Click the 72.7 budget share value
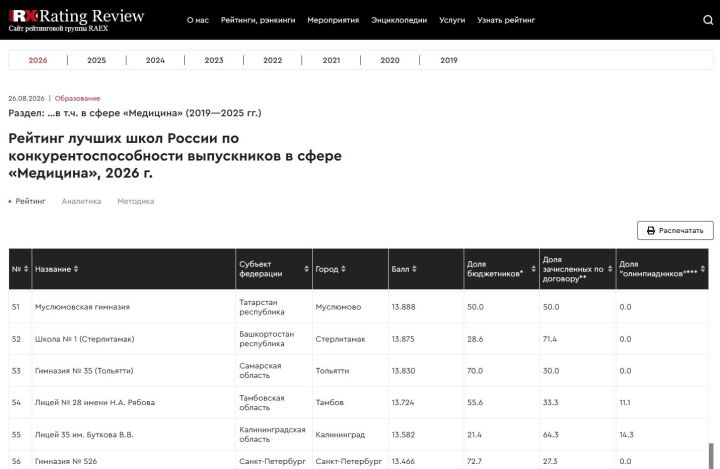720x469 pixels. click(475, 461)
